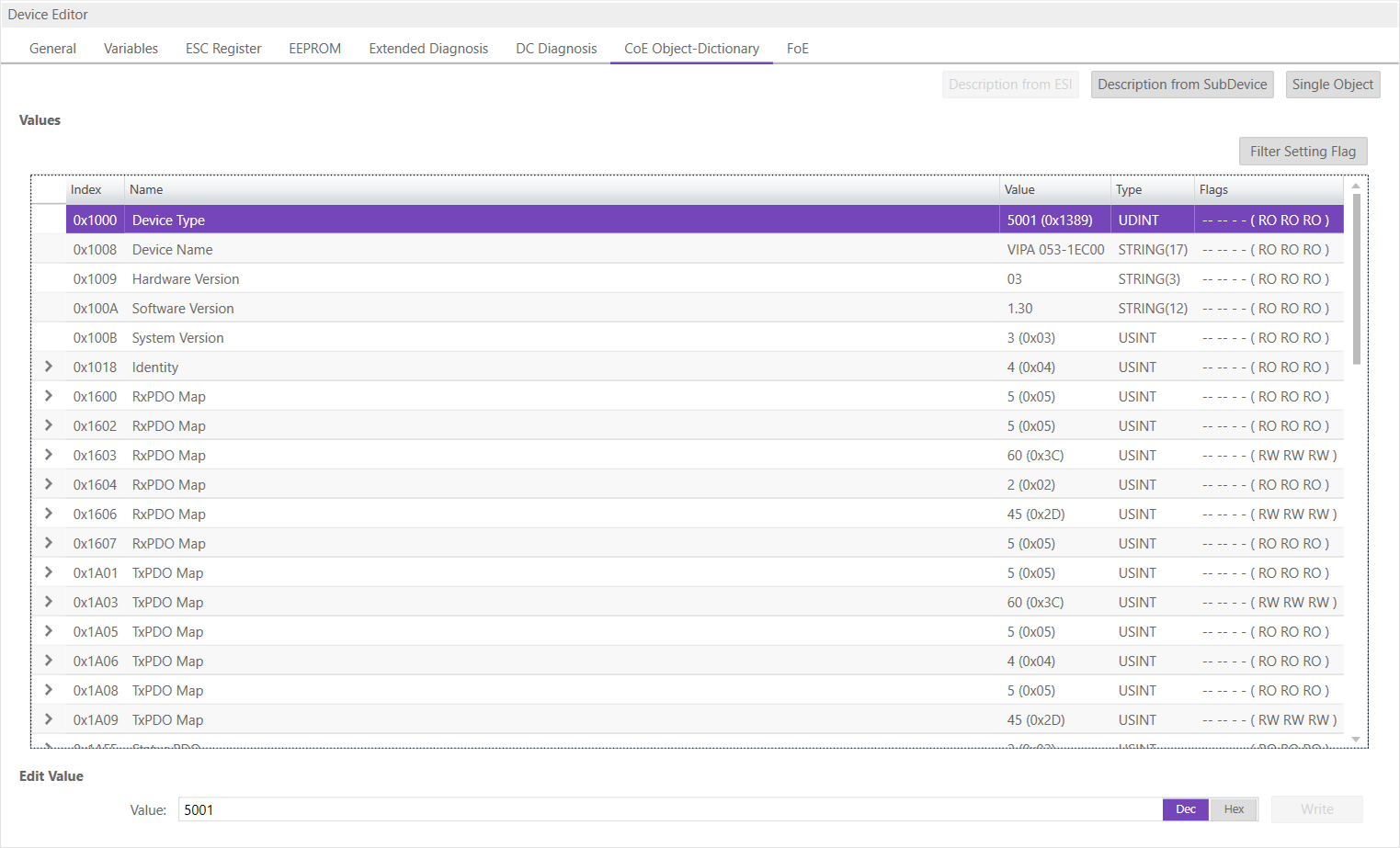Screen dimensions: 1400x848
Task: Switch to the EEPROM tab
Action: click(x=314, y=49)
